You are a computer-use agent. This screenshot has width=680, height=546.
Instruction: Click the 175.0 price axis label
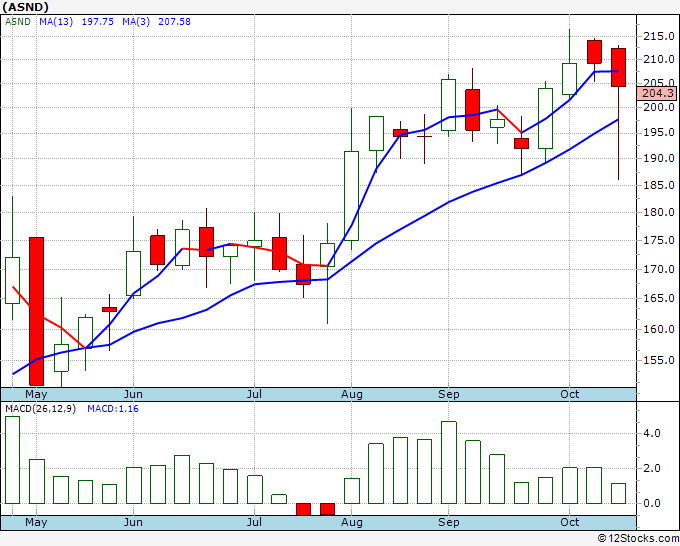click(x=658, y=241)
